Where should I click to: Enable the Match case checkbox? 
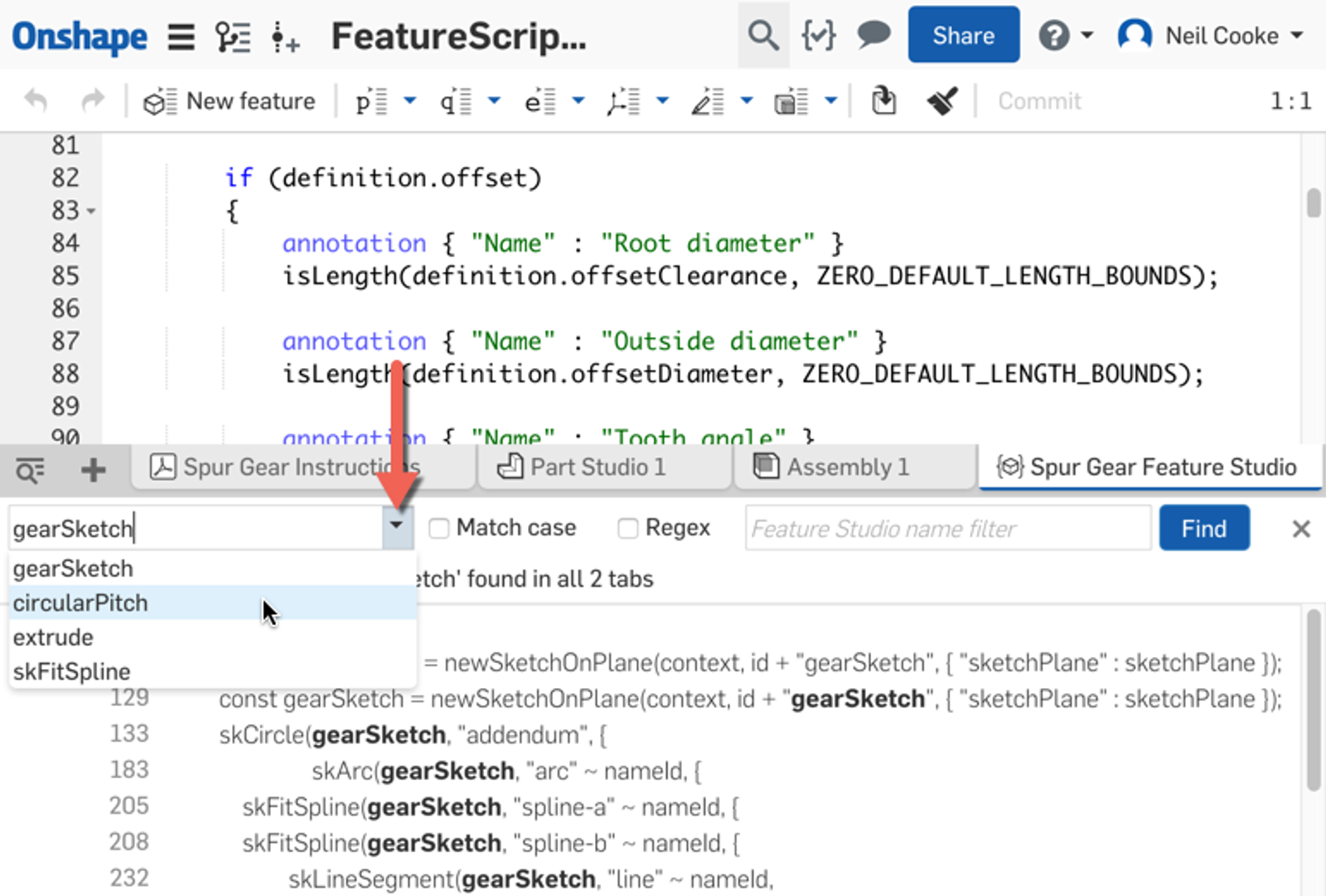pos(439,528)
